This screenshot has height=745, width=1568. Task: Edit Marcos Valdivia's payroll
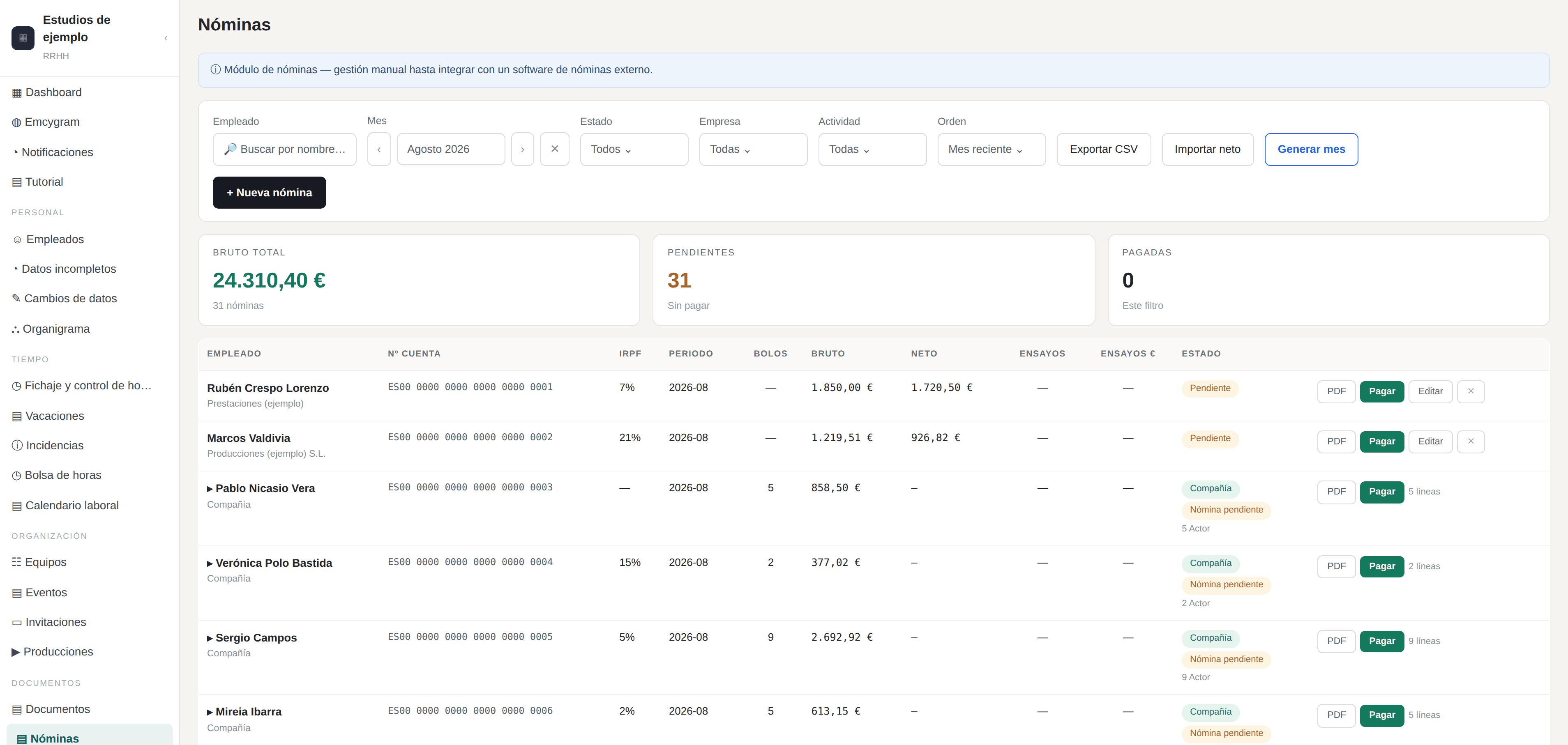click(x=1430, y=441)
